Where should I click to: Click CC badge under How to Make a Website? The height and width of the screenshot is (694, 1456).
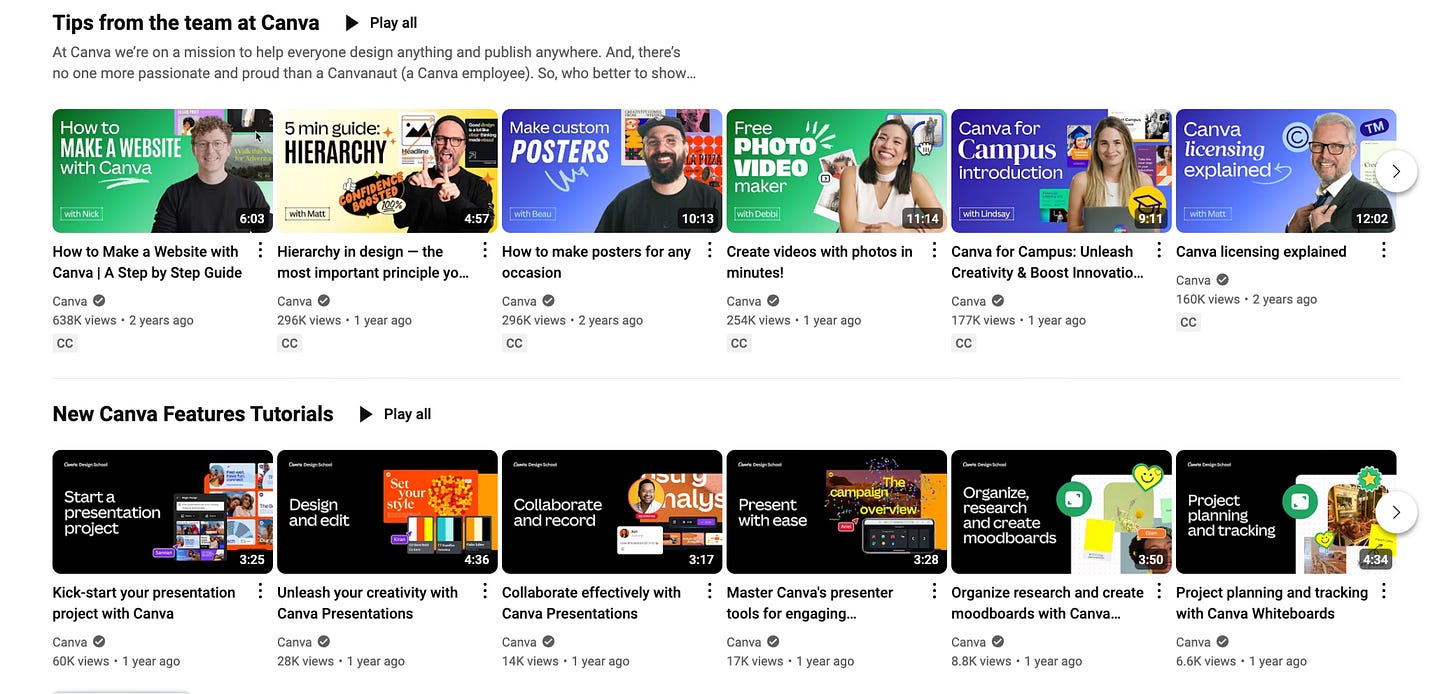click(65, 343)
